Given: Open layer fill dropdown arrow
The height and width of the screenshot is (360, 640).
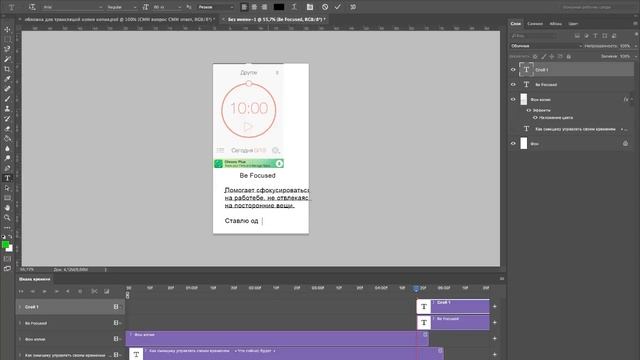Looking at the screenshot, I should [635, 56].
